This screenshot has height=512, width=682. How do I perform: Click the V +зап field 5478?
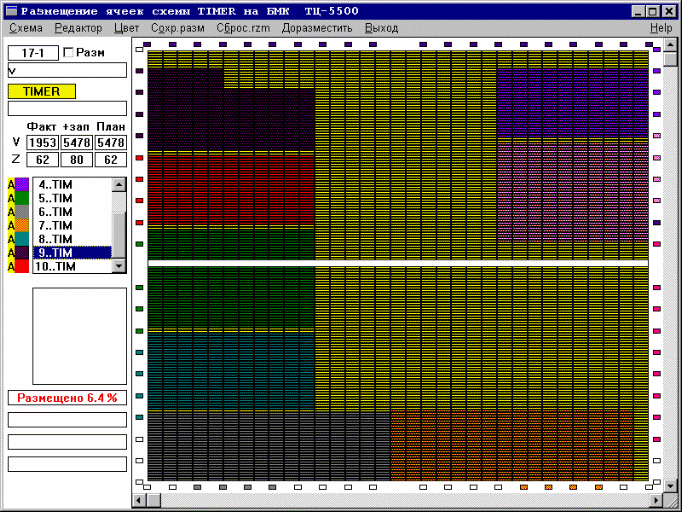click(x=77, y=143)
